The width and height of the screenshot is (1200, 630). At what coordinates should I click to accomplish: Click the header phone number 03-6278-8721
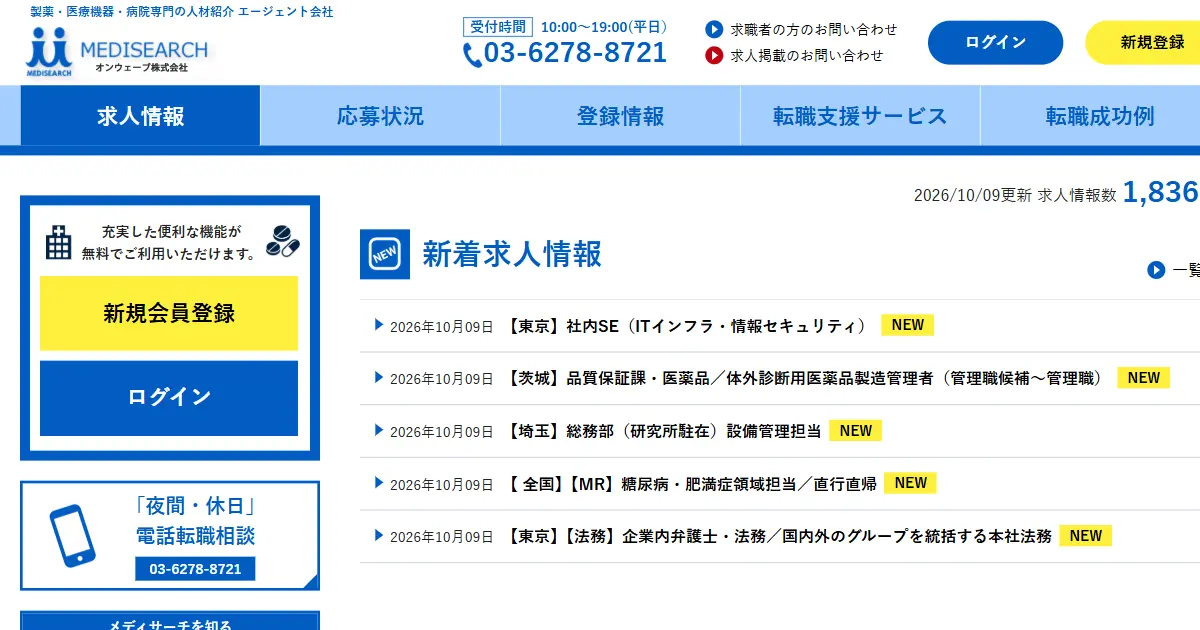pos(576,53)
